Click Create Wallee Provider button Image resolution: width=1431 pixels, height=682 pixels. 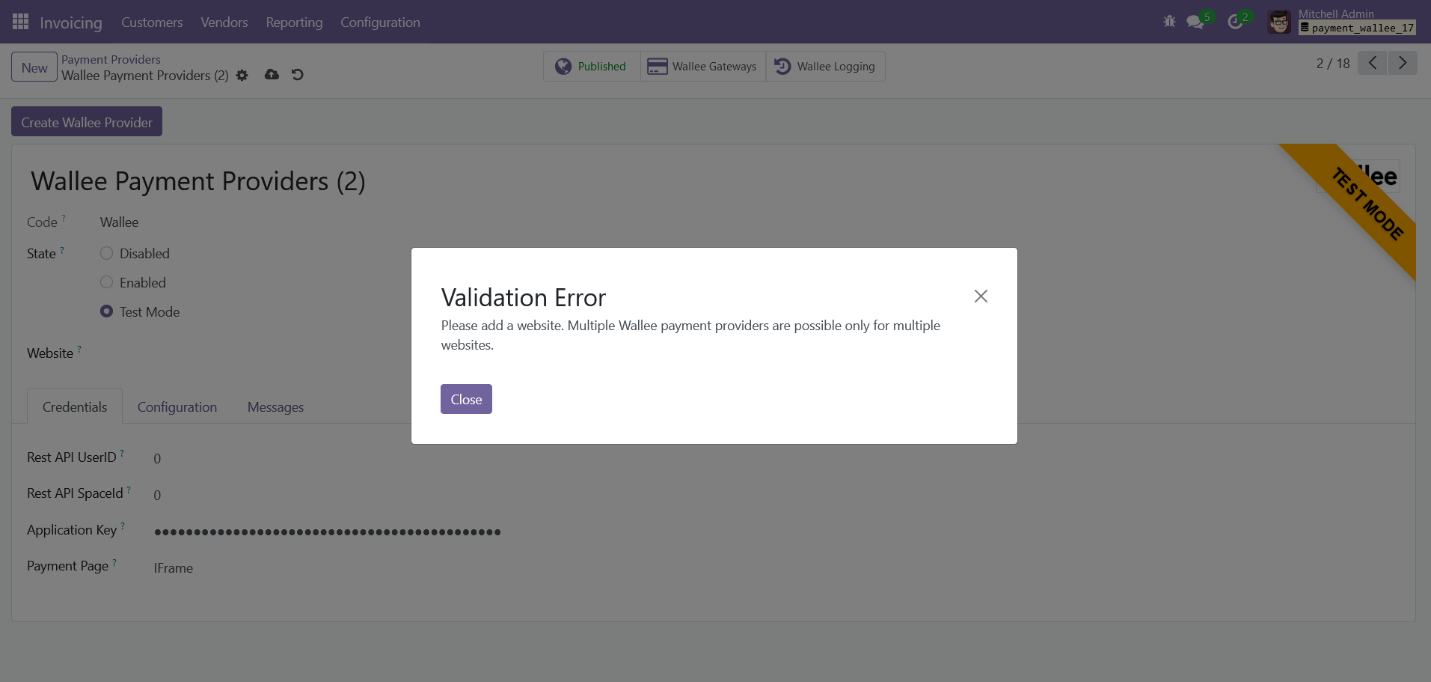(x=87, y=122)
